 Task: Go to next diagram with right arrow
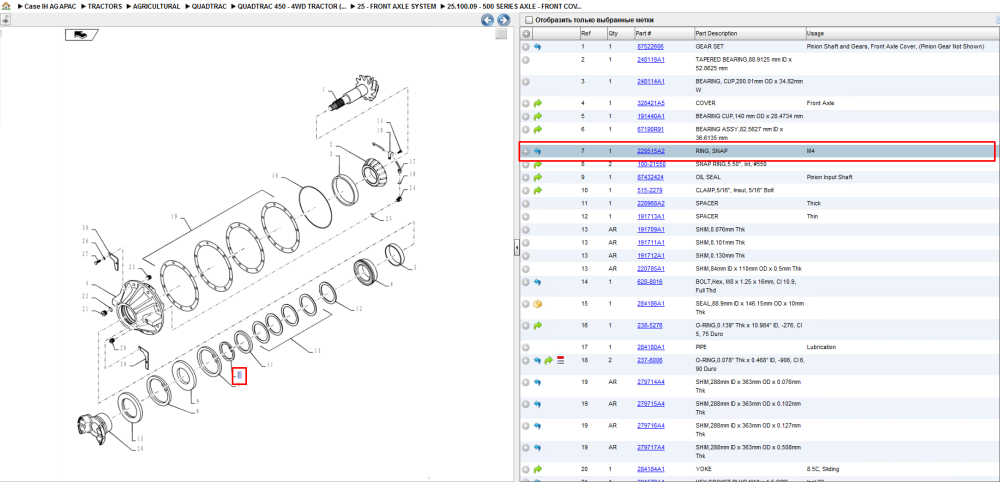point(503,20)
